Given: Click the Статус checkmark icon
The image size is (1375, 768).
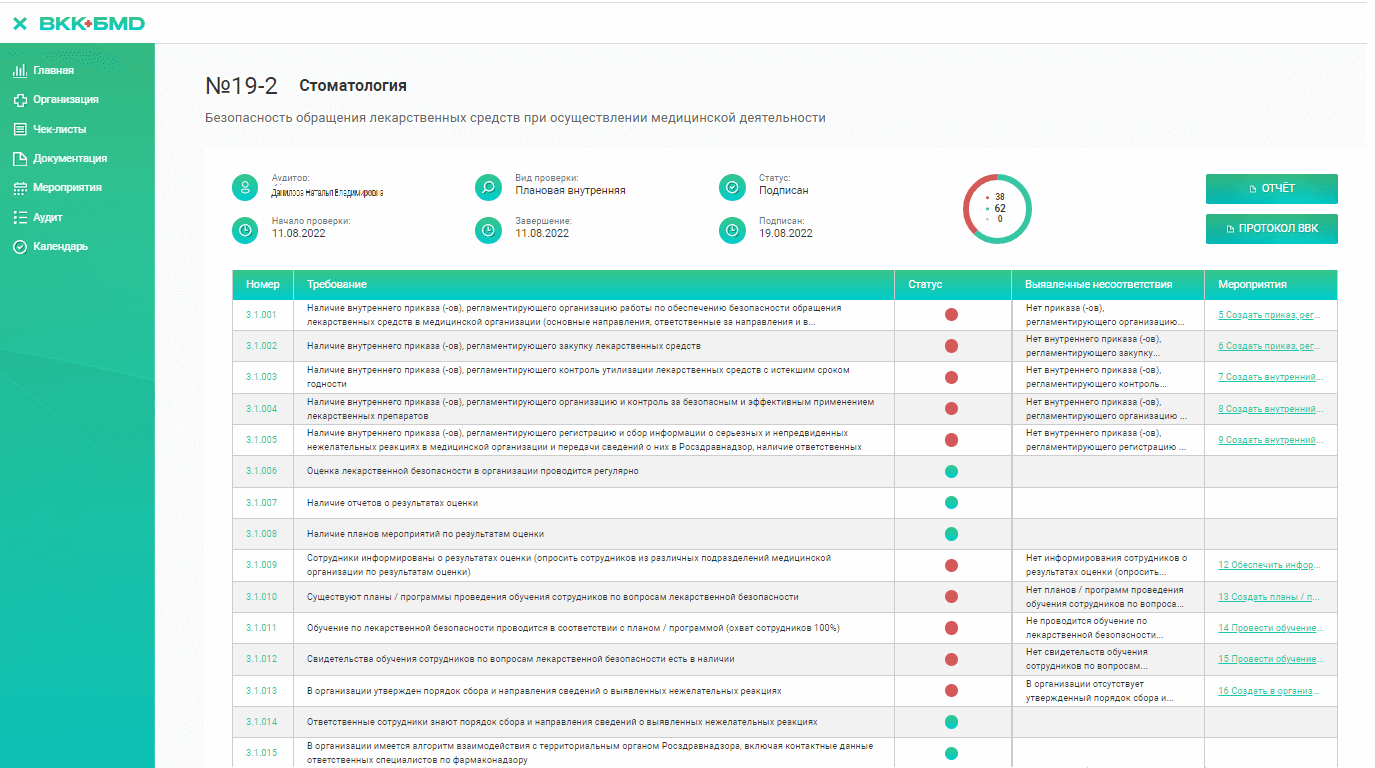Looking at the screenshot, I should pyautogui.click(x=732, y=187).
